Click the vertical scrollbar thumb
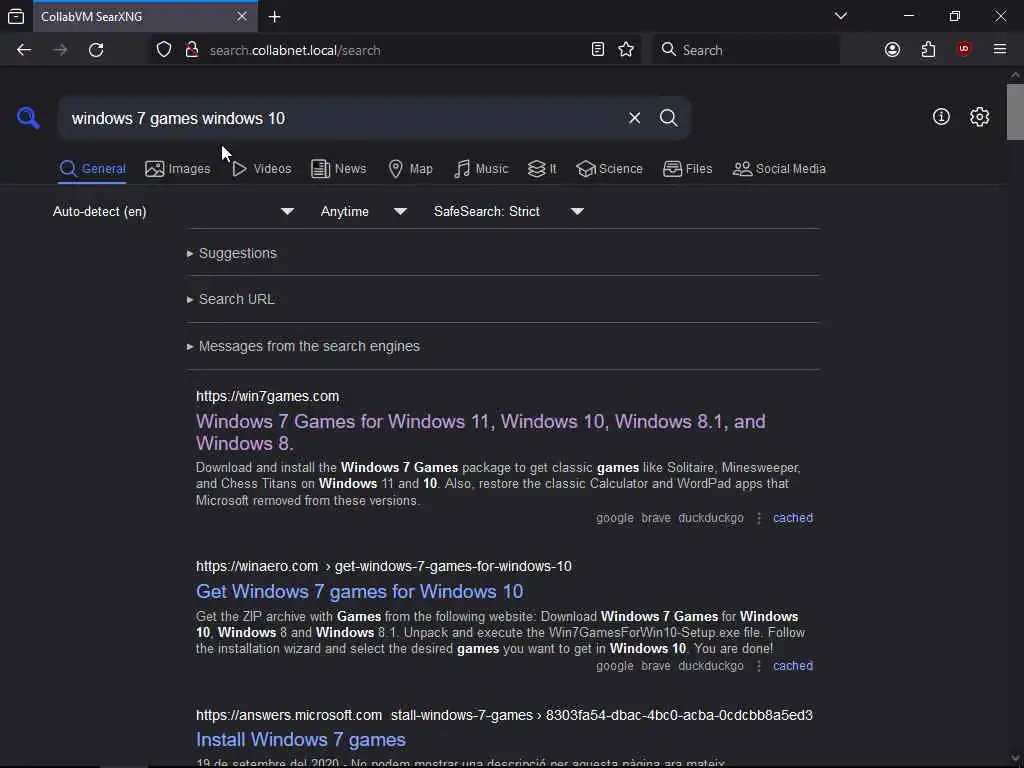 (1015, 112)
